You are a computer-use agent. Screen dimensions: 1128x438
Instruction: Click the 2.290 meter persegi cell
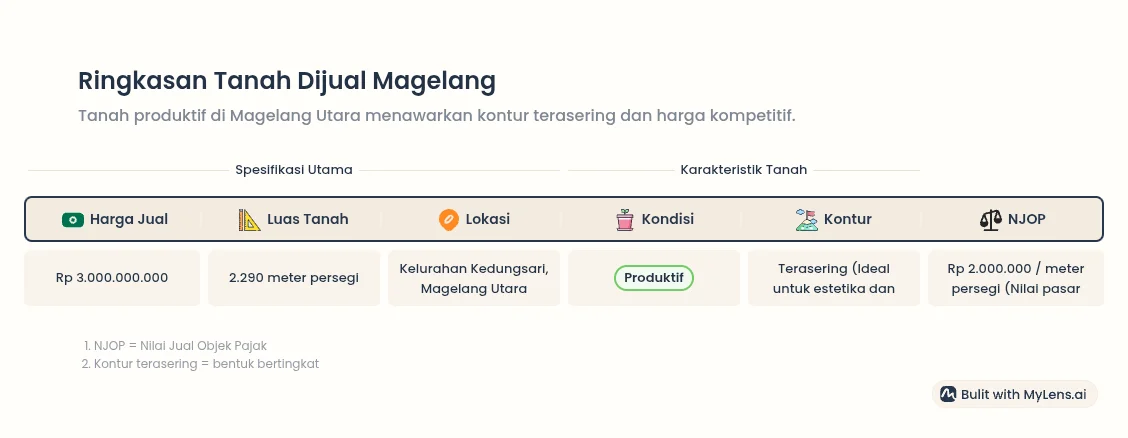click(x=294, y=278)
